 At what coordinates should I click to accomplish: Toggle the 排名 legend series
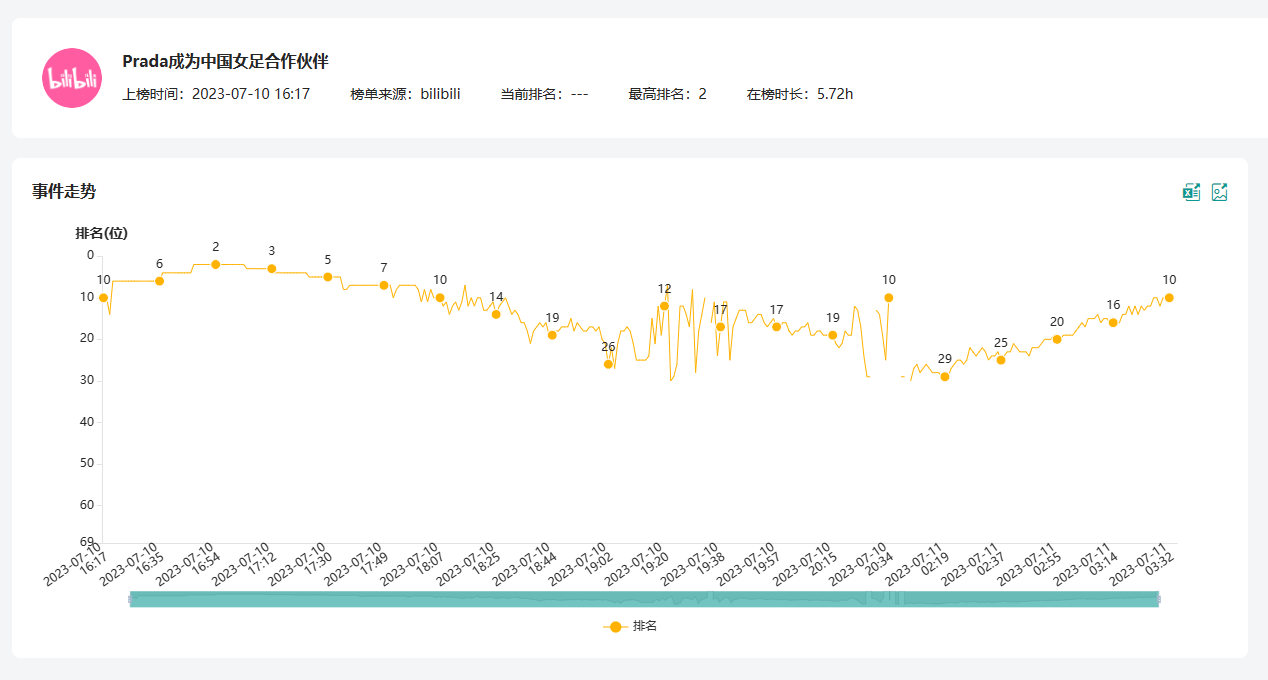[630, 626]
